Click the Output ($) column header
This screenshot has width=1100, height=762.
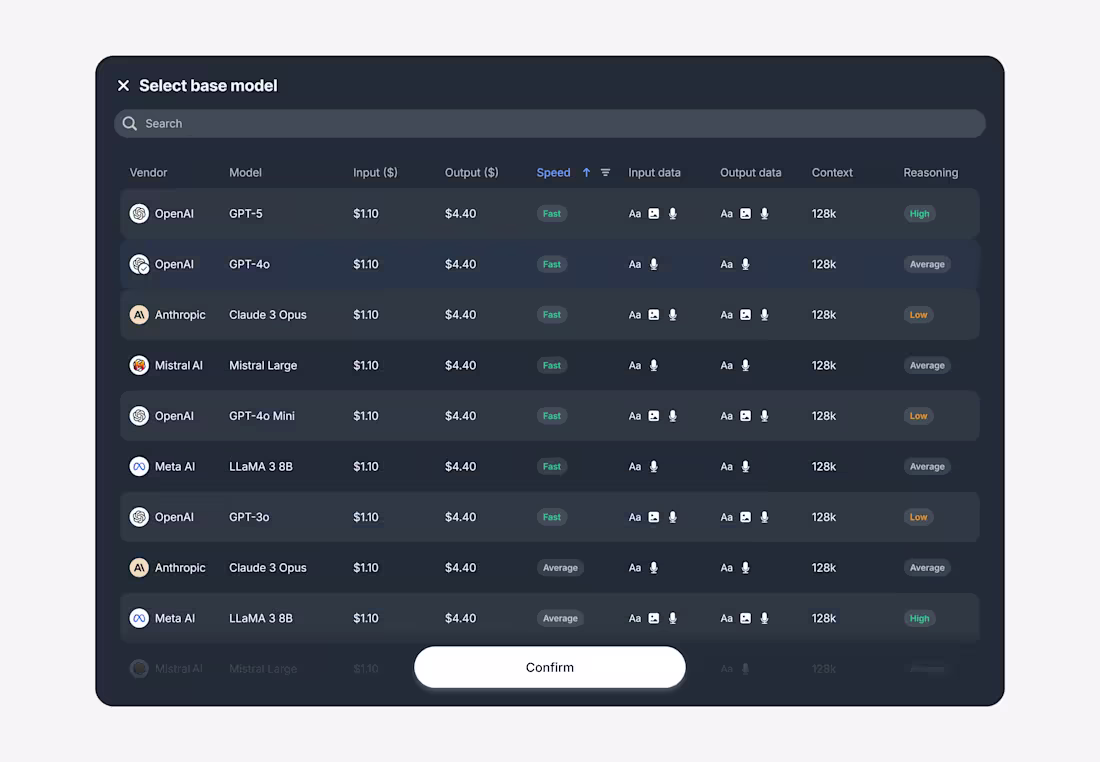point(471,173)
